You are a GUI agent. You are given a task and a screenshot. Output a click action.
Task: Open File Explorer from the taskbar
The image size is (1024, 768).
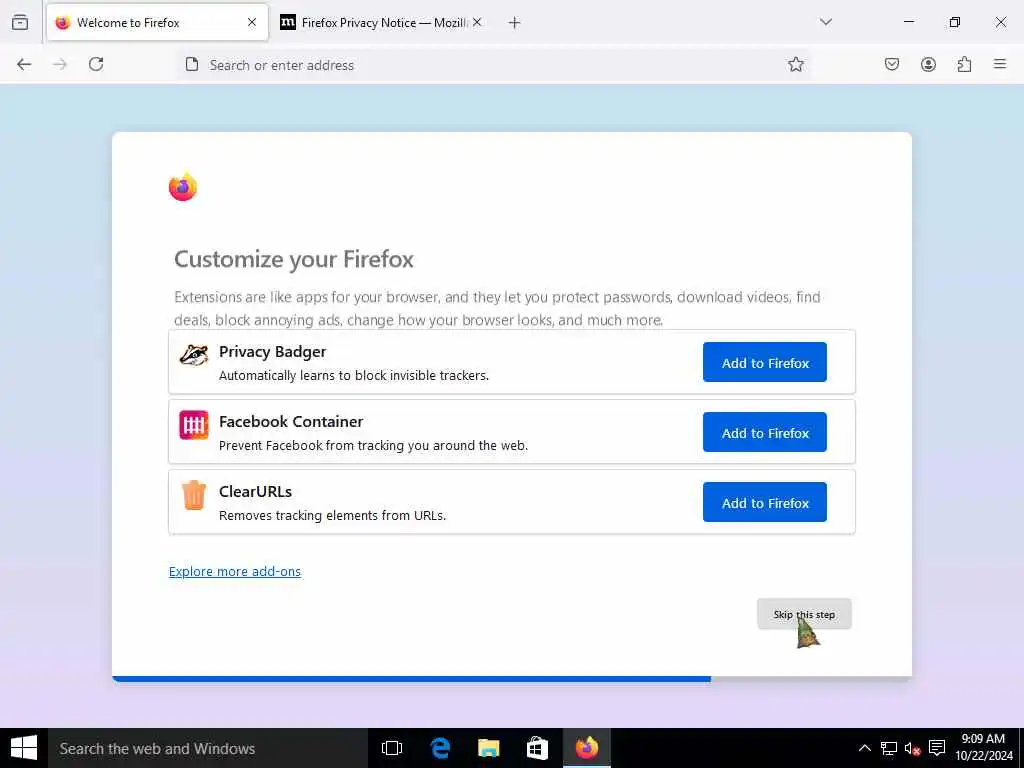[x=488, y=748]
